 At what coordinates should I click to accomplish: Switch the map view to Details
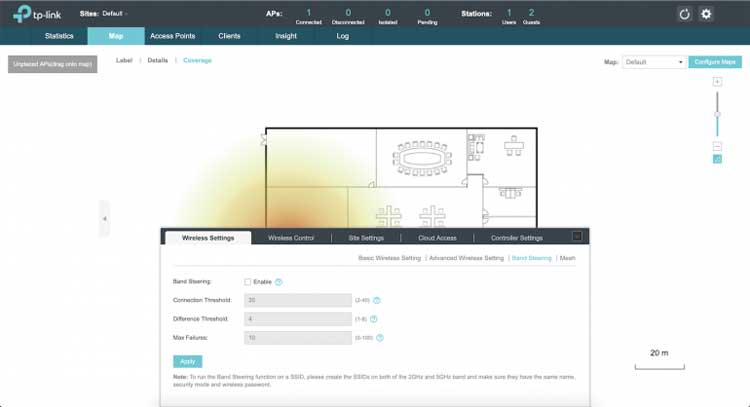pos(158,61)
